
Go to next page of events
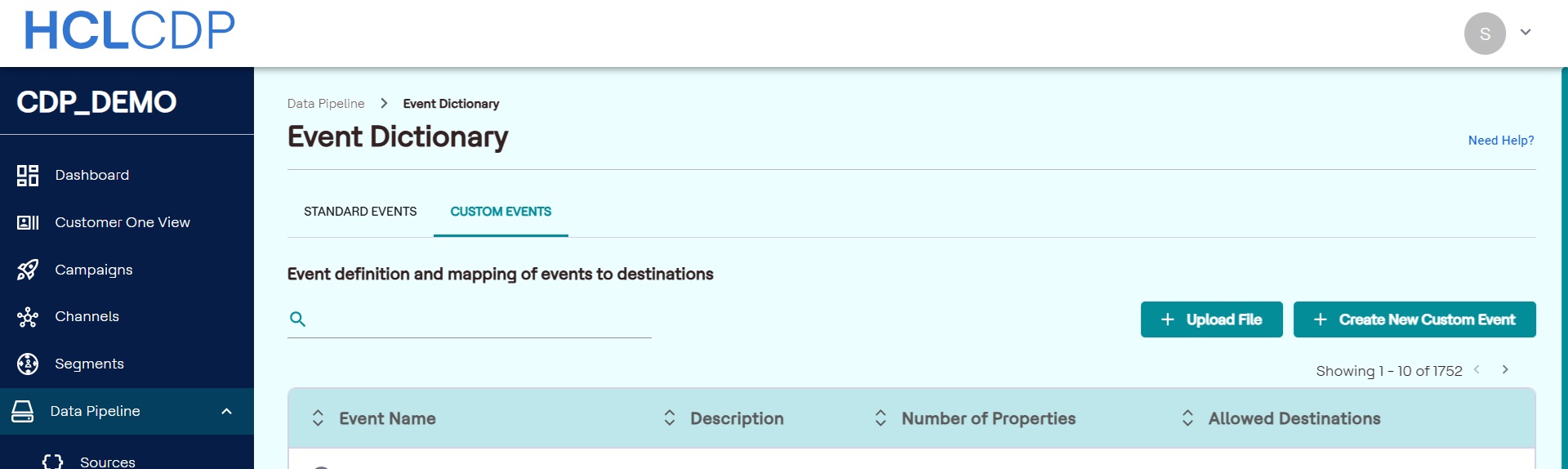point(1505,370)
